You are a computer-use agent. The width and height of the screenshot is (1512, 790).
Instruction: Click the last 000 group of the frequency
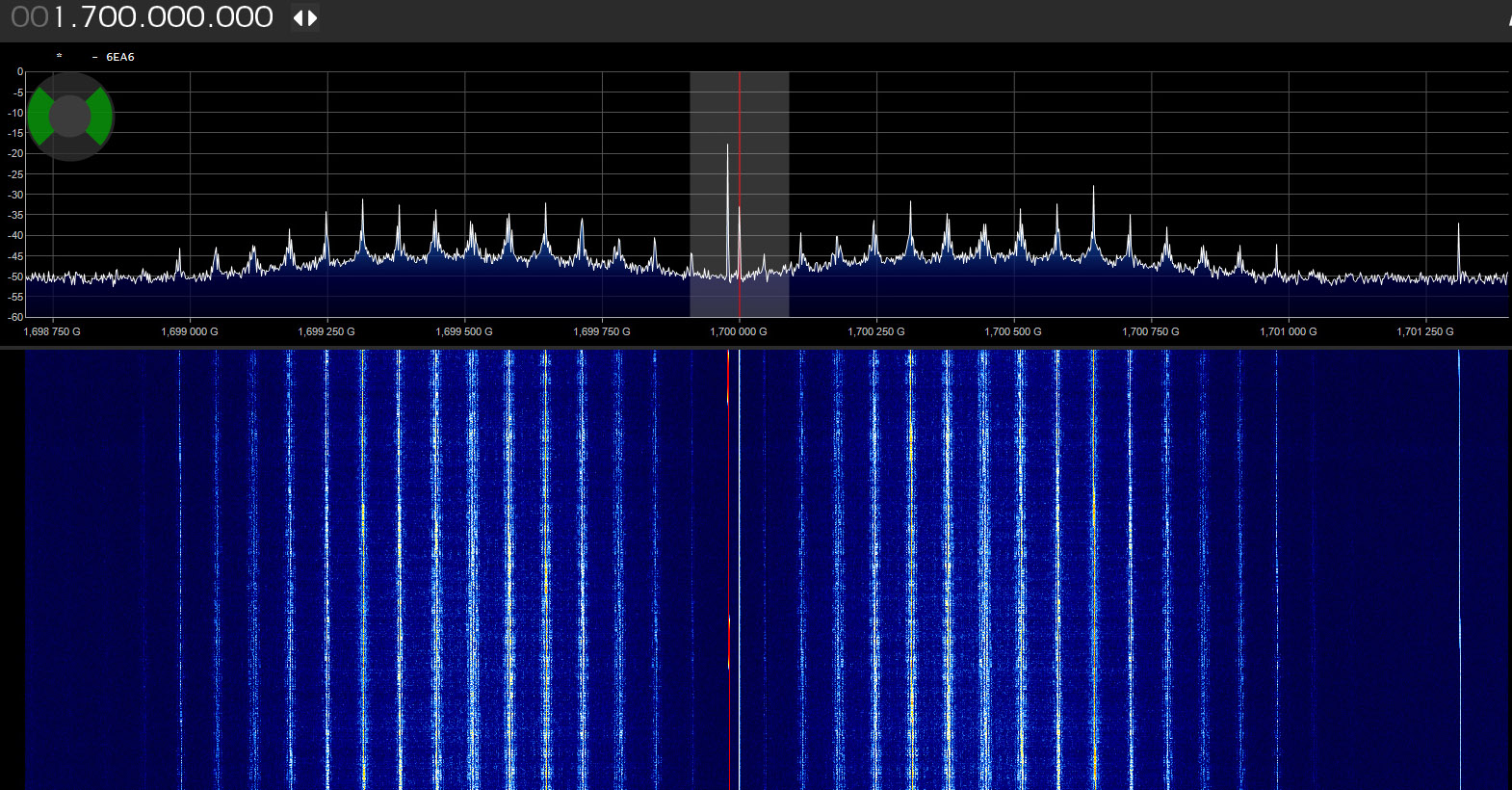tap(246, 17)
